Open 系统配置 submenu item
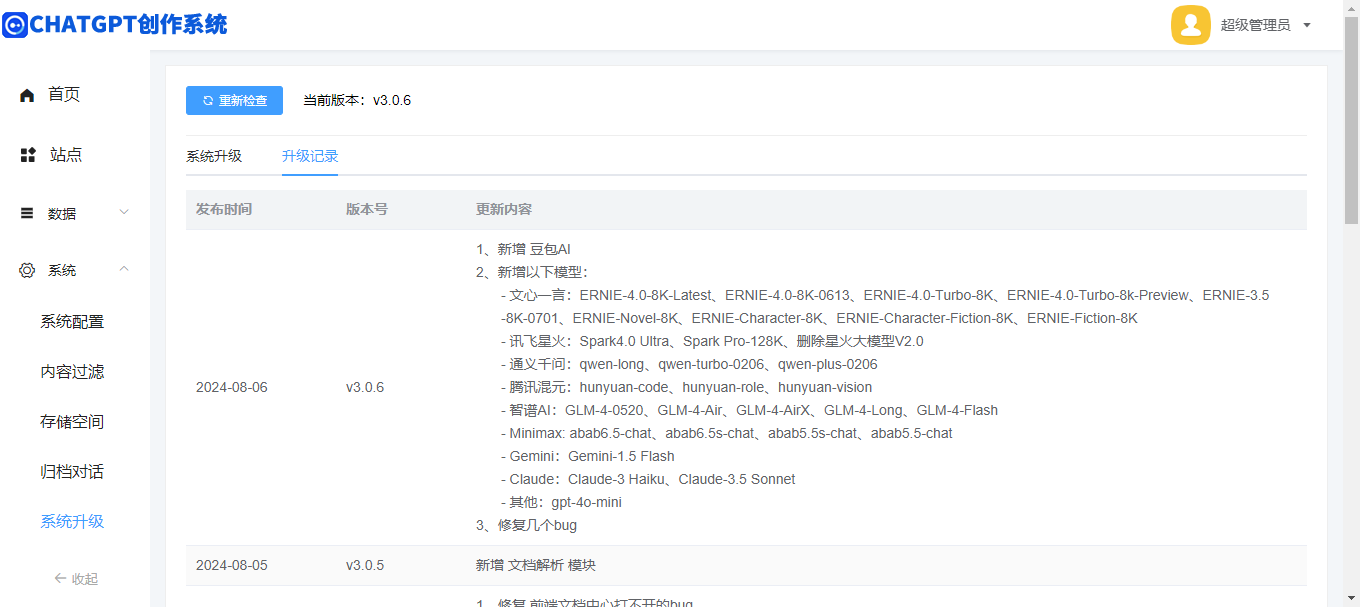 click(72, 322)
